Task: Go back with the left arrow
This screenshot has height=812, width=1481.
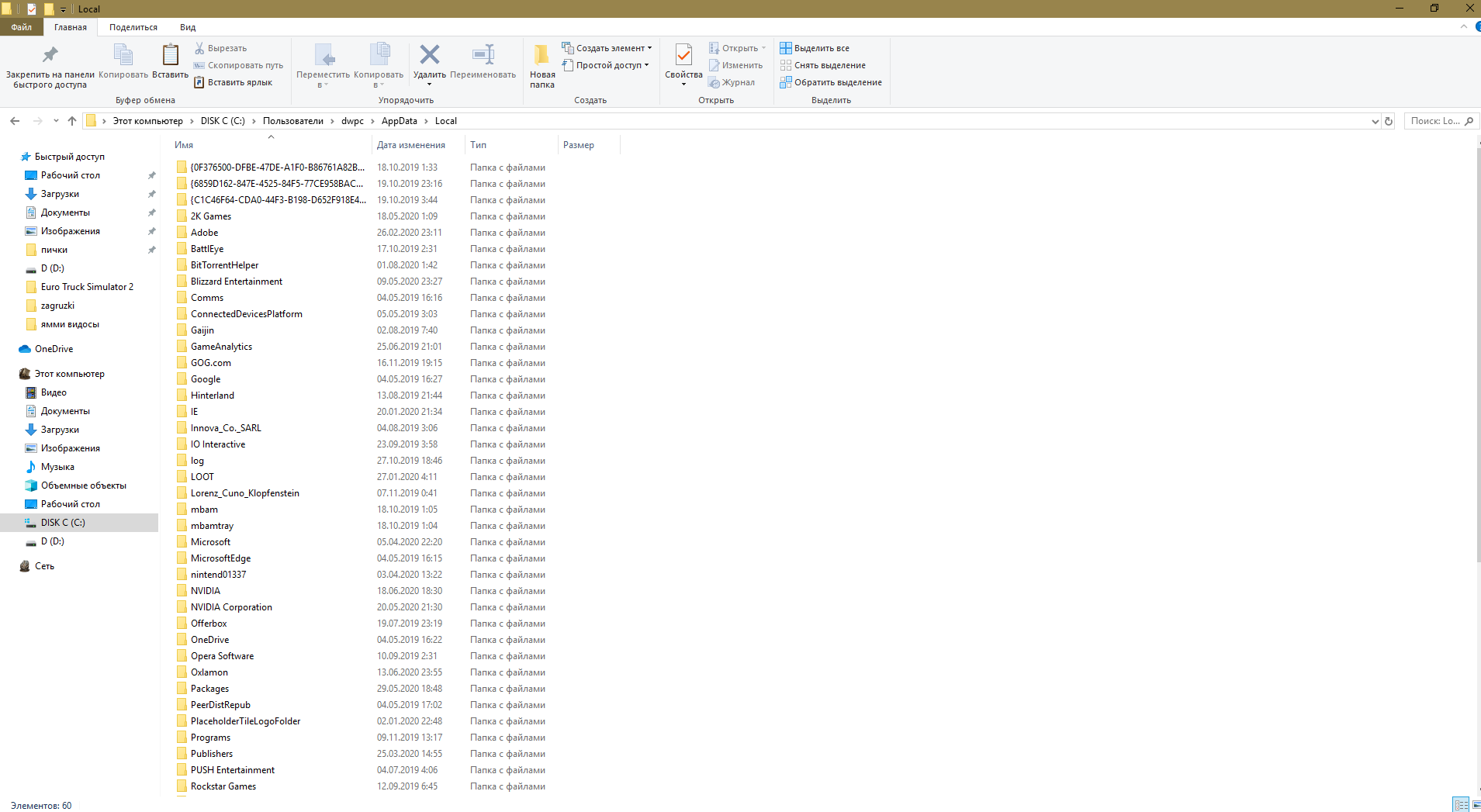Action: point(15,121)
